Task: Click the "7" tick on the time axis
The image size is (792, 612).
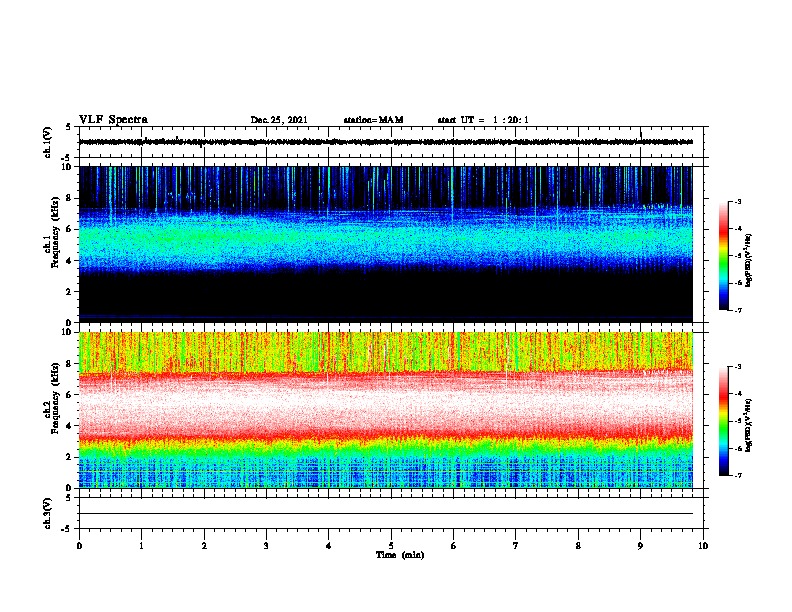Action: click(x=516, y=546)
